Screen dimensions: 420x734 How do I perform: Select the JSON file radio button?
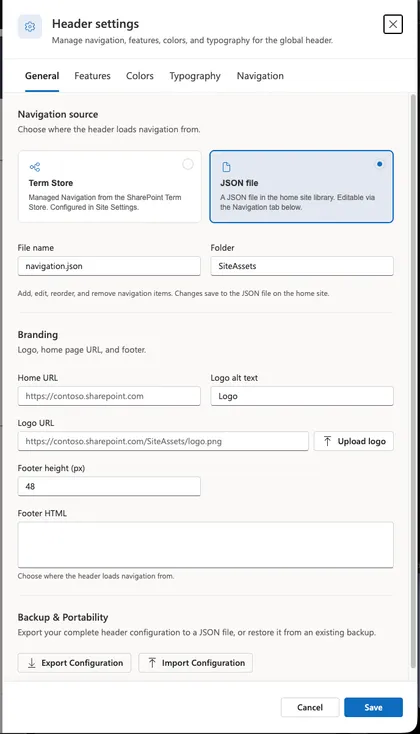point(379,164)
